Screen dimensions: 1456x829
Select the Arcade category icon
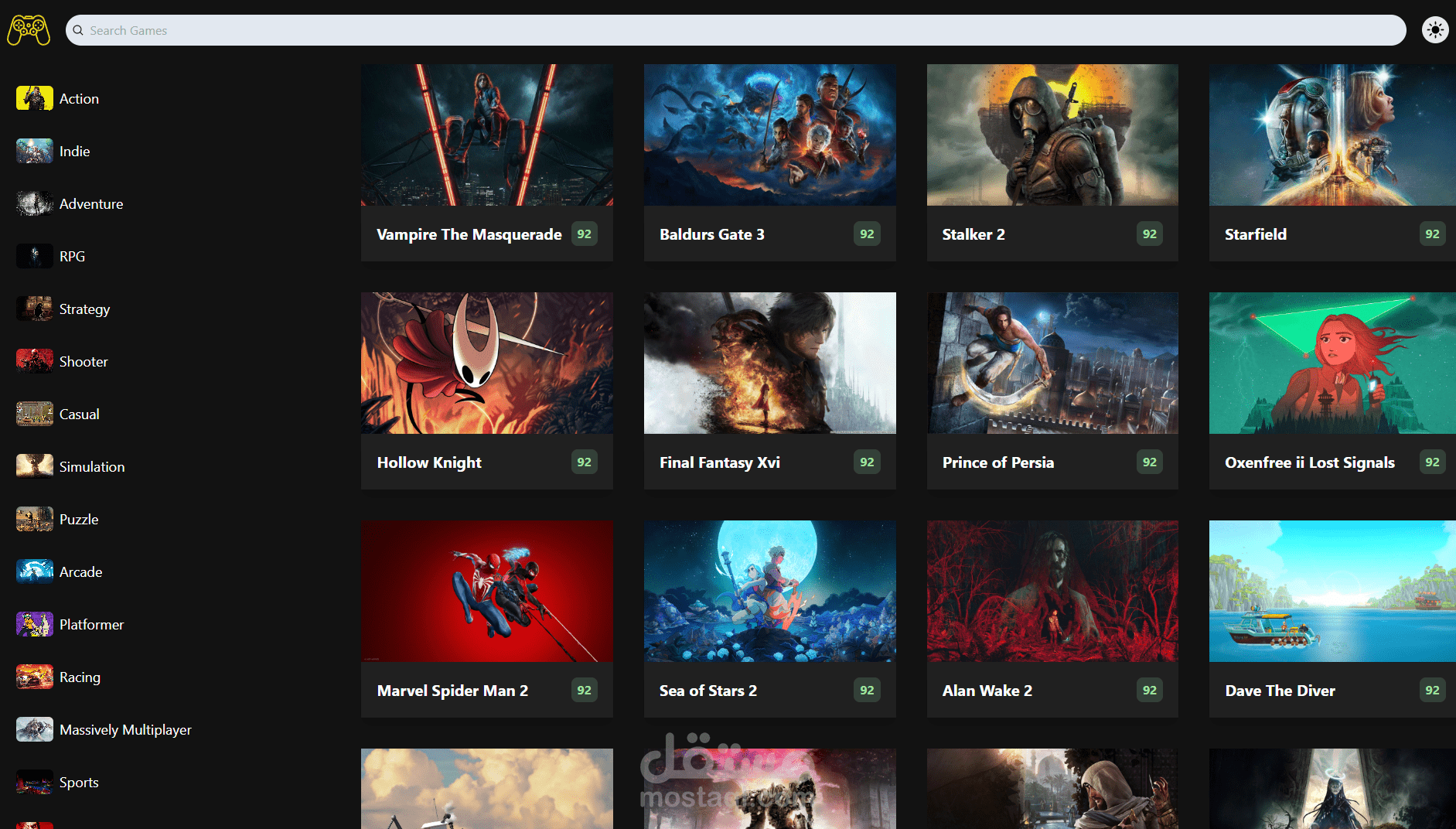click(x=34, y=571)
